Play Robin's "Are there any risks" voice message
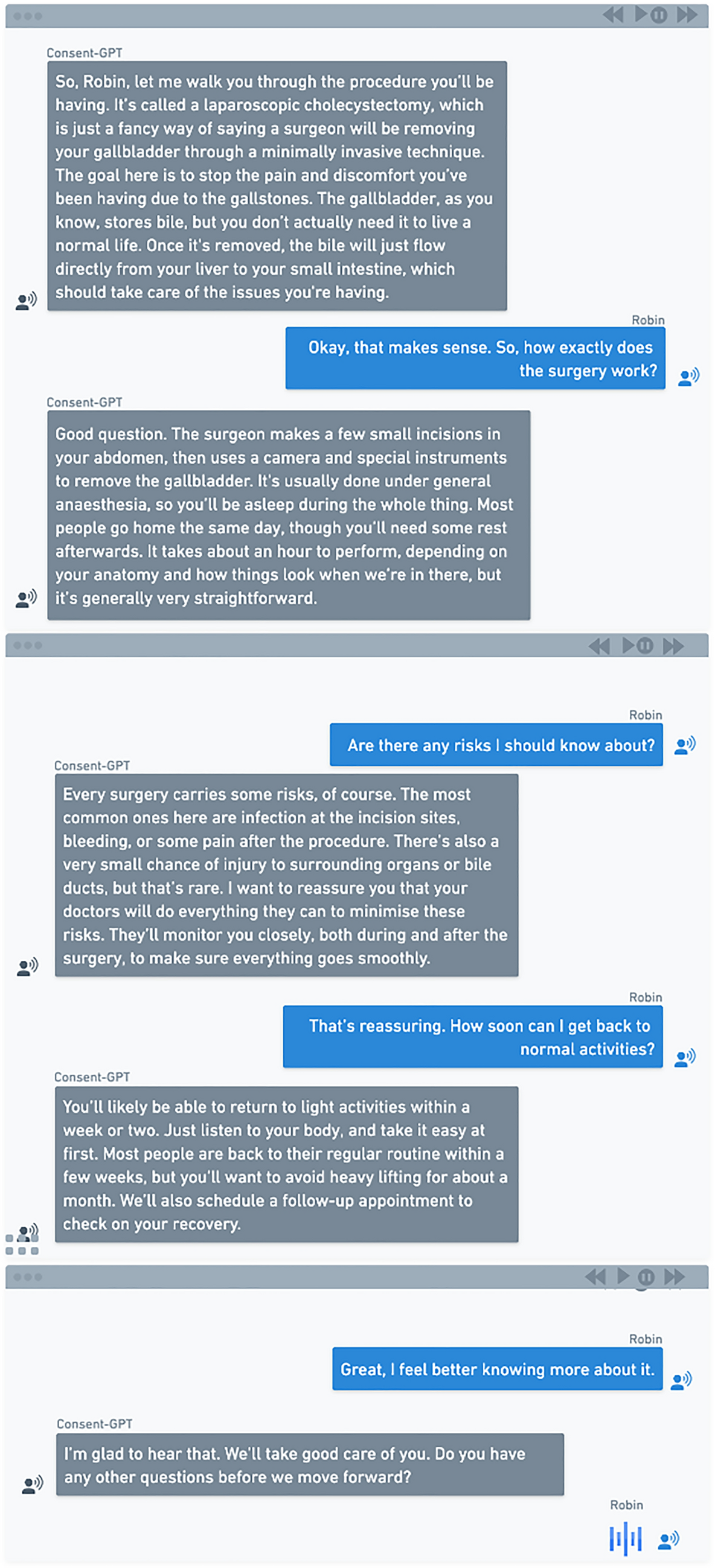 pos(685,745)
